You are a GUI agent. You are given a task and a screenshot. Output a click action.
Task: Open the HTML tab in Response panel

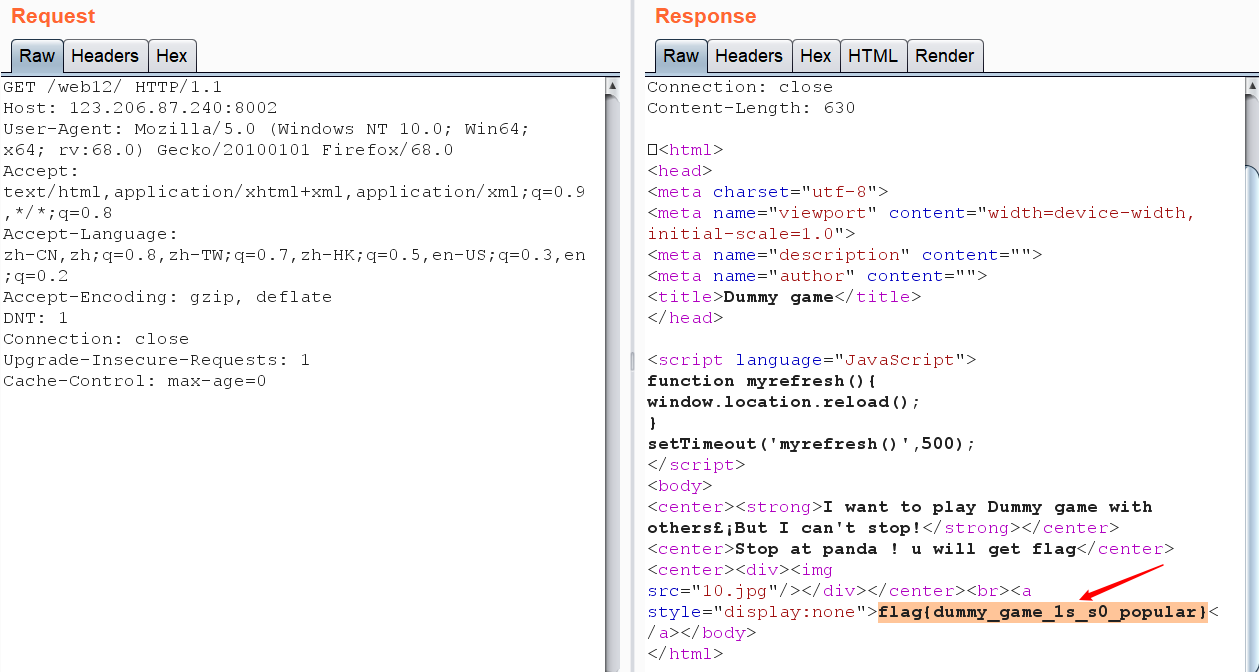tap(873, 56)
